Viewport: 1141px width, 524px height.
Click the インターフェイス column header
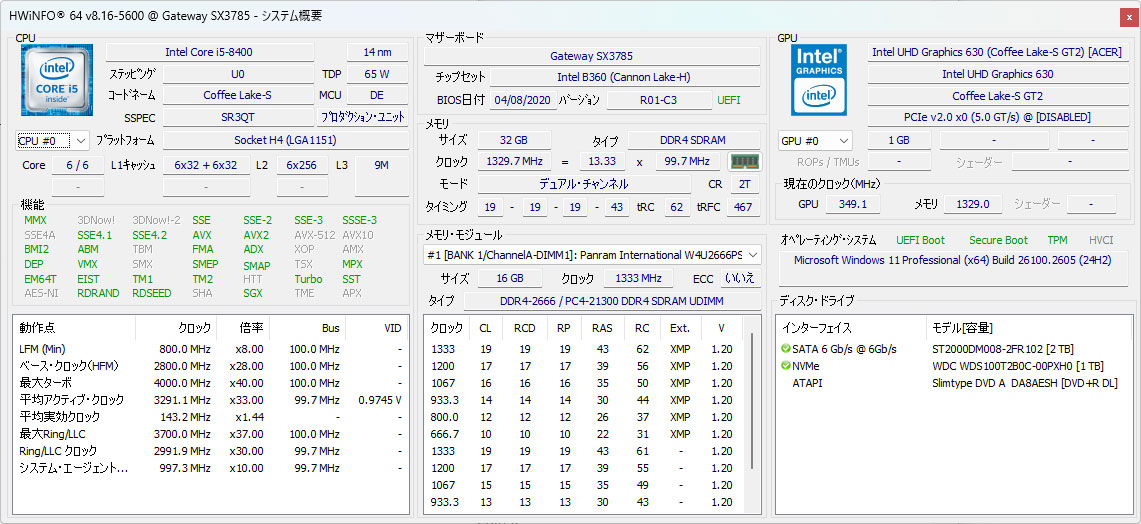851,328
